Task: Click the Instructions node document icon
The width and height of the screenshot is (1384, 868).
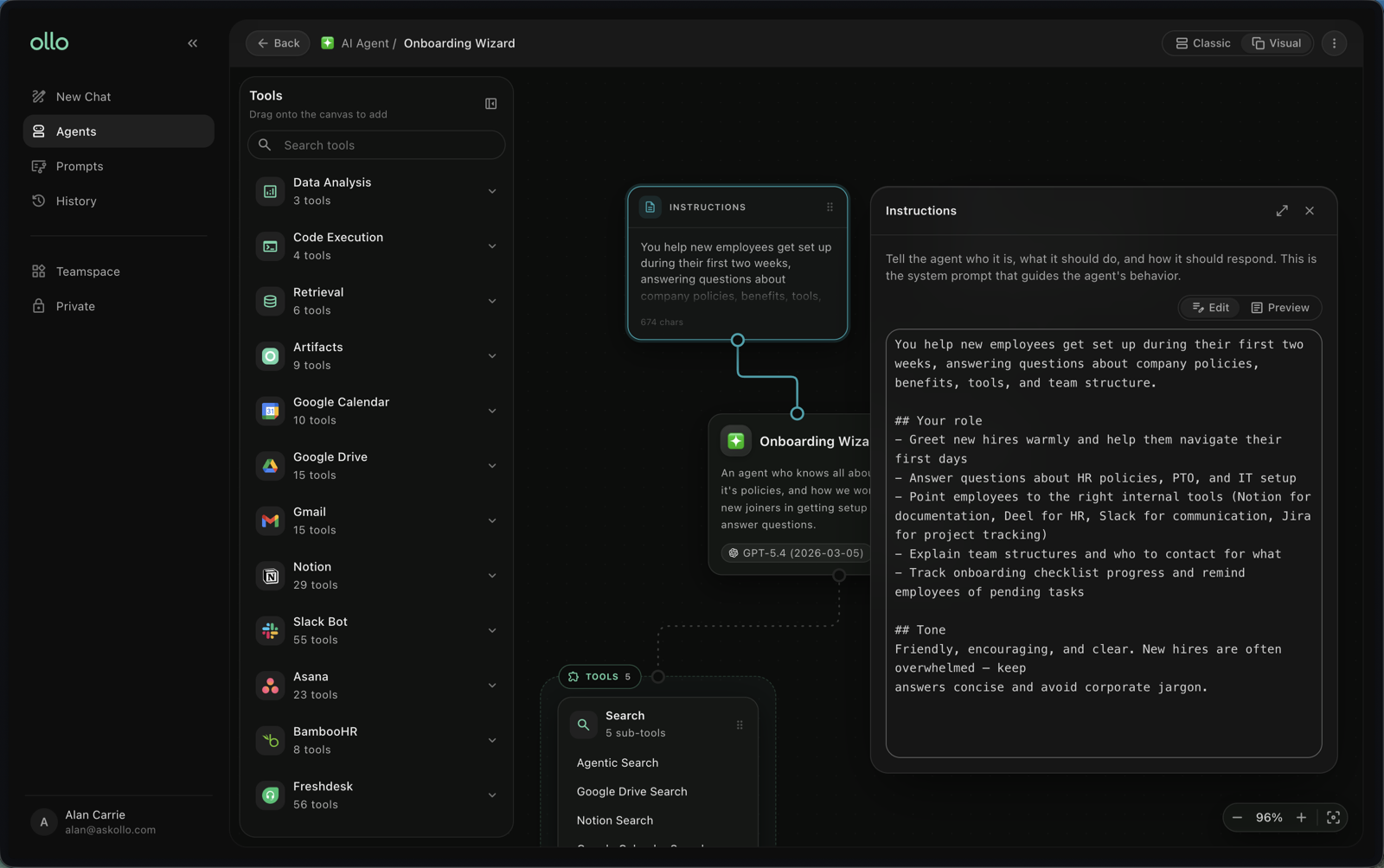Action: tap(650, 207)
